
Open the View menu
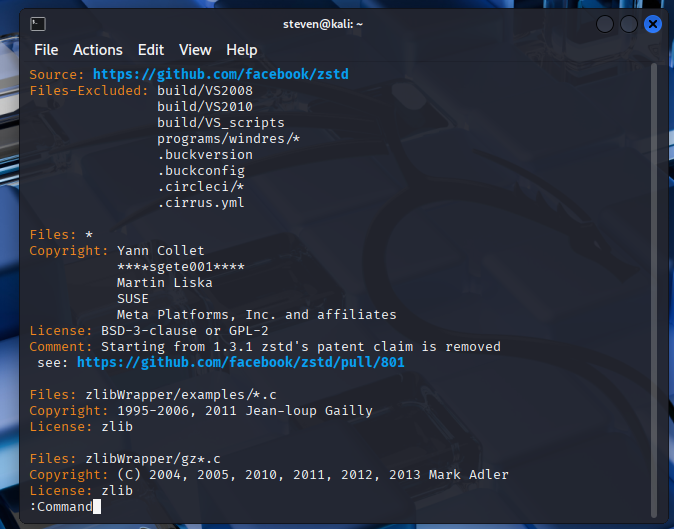pos(195,50)
